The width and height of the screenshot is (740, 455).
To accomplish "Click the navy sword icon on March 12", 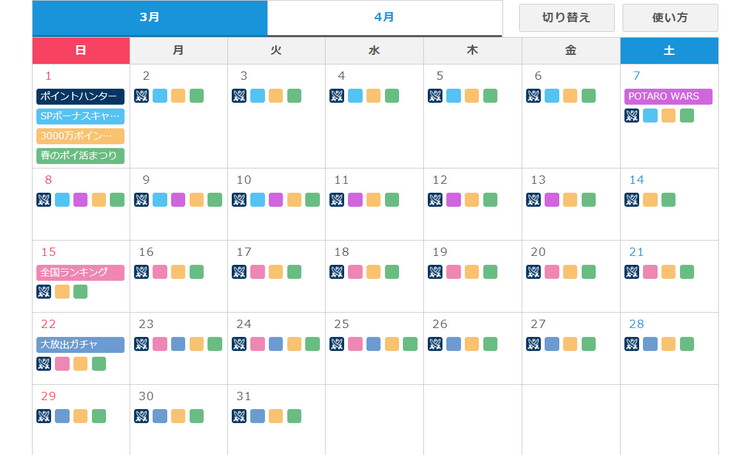I will pyautogui.click(x=435, y=200).
